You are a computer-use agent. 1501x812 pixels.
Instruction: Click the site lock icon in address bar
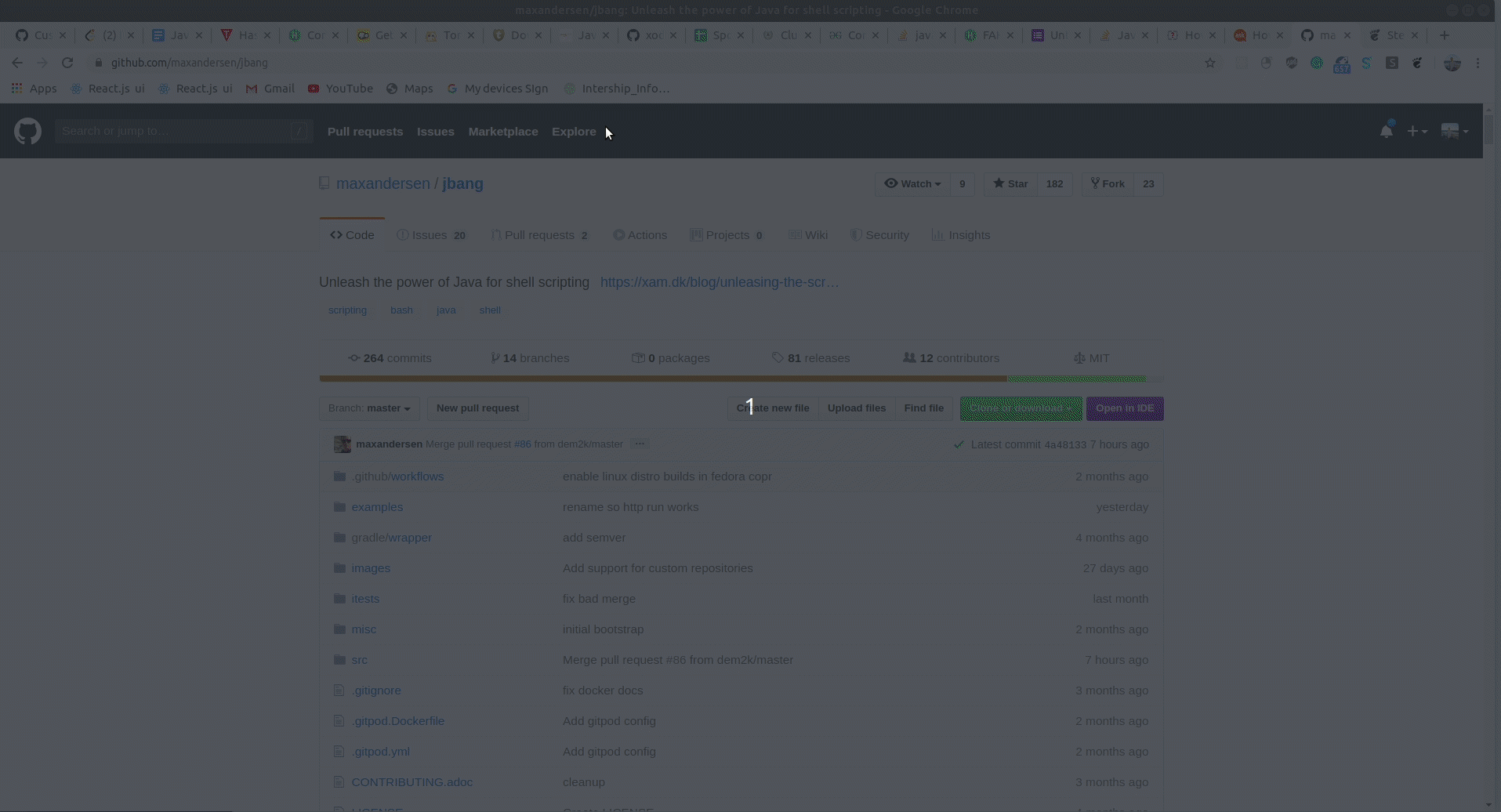click(98, 63)
